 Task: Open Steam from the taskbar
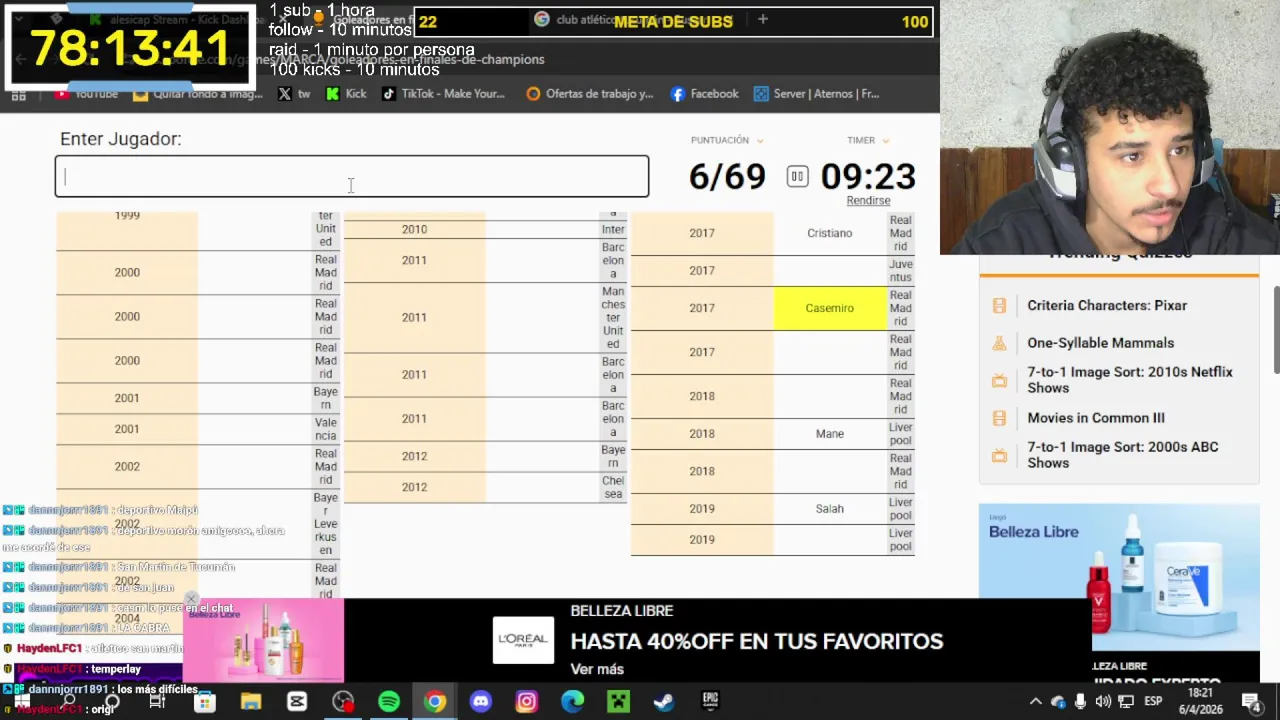pos(664,702)
